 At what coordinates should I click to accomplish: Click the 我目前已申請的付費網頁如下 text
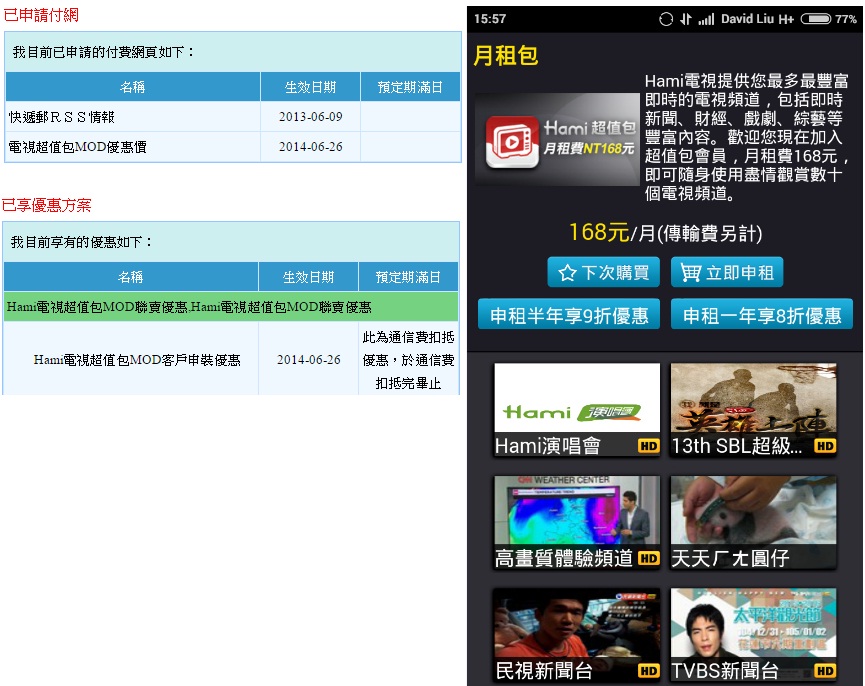tap(104, 52)
